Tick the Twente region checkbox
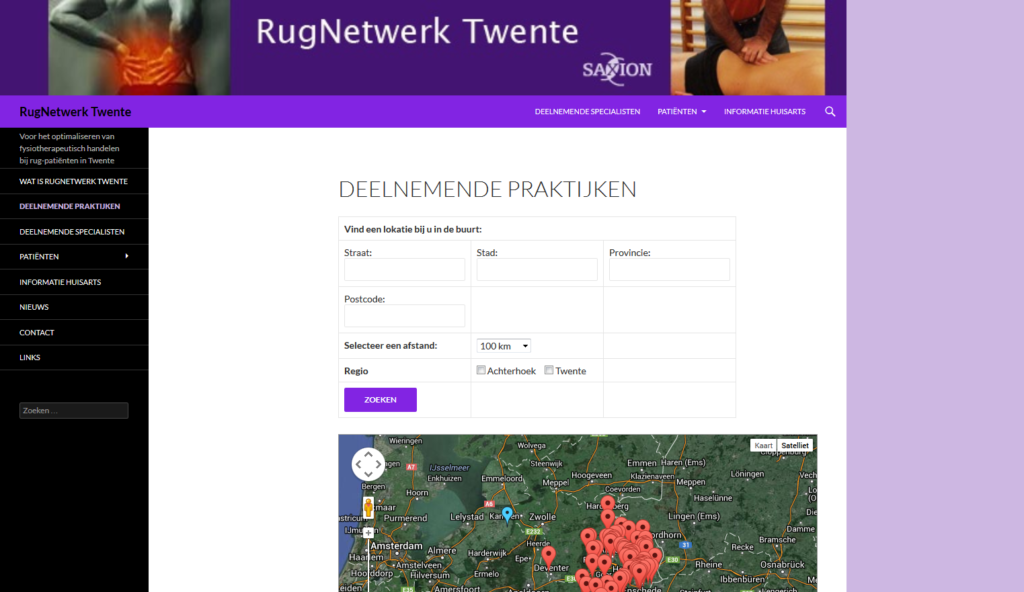1024x592 pixels. pos(549,370)
